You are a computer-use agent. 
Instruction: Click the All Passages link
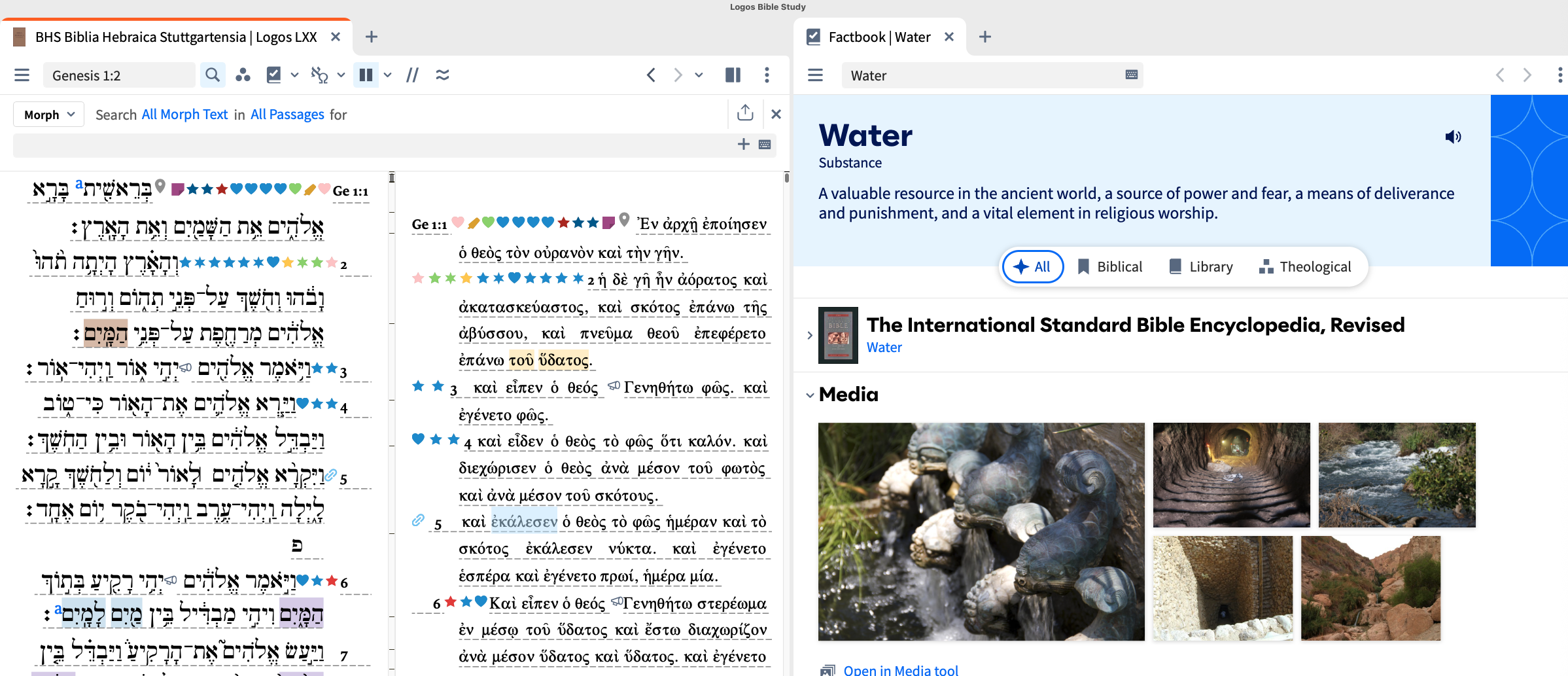pos(287,115)
